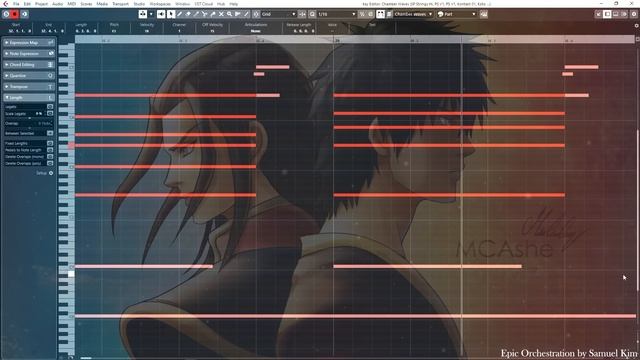This screenshot has height=360, width=640.
Task: Select the Mute tool with X icon
Action: (x=221, y=14)
